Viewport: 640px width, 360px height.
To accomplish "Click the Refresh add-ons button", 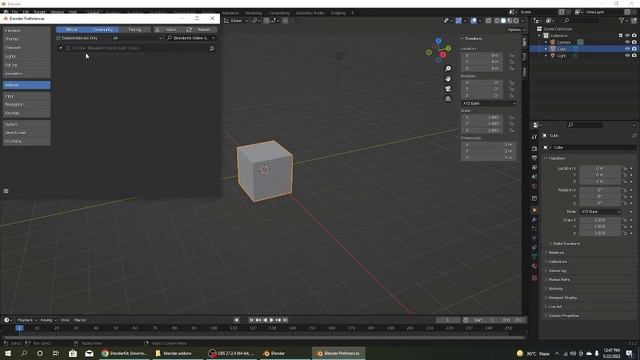I will coord(200,29).
